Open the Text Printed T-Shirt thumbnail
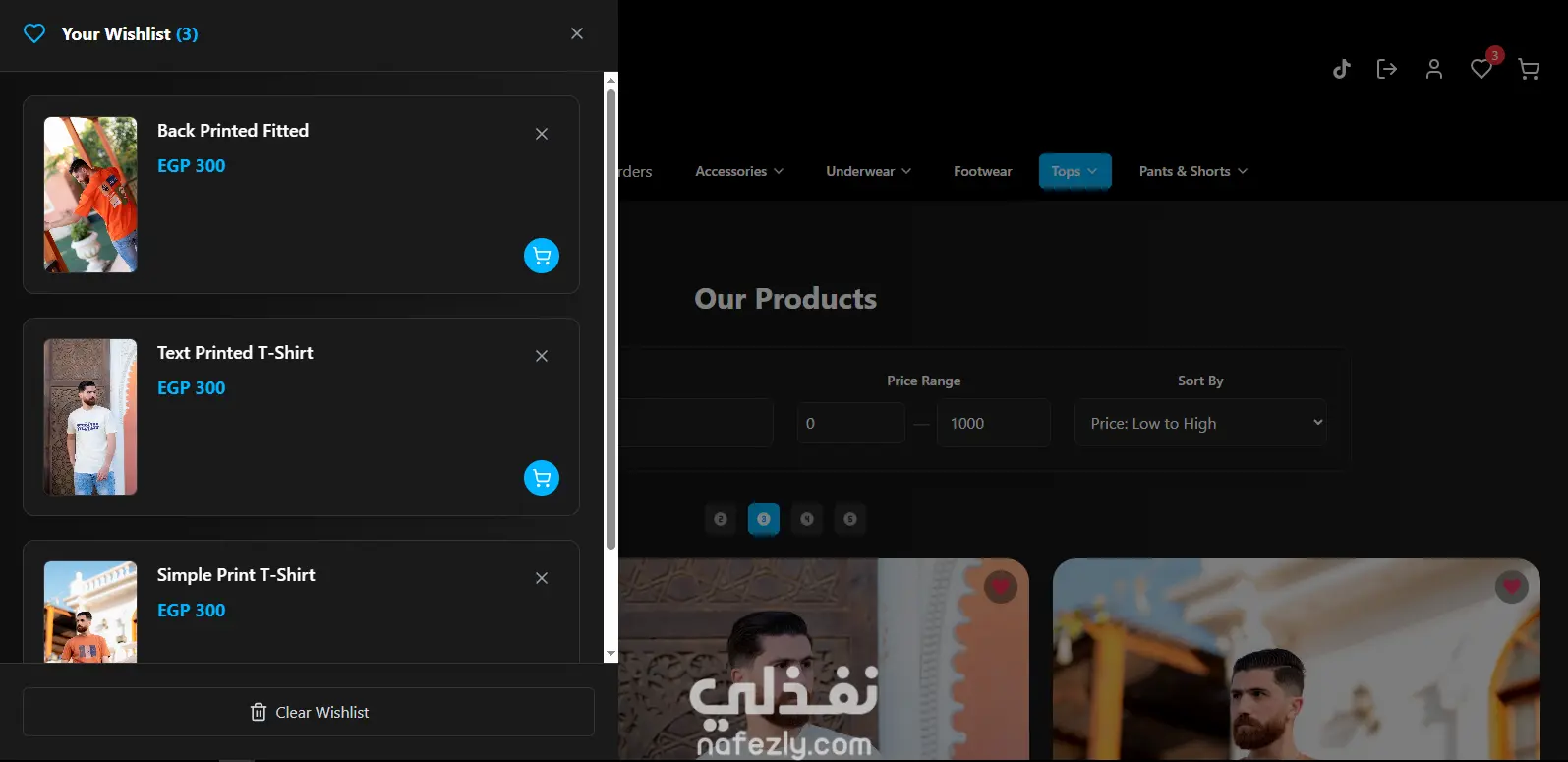This screenshot has width=1568, height=762. pos(90,417)
